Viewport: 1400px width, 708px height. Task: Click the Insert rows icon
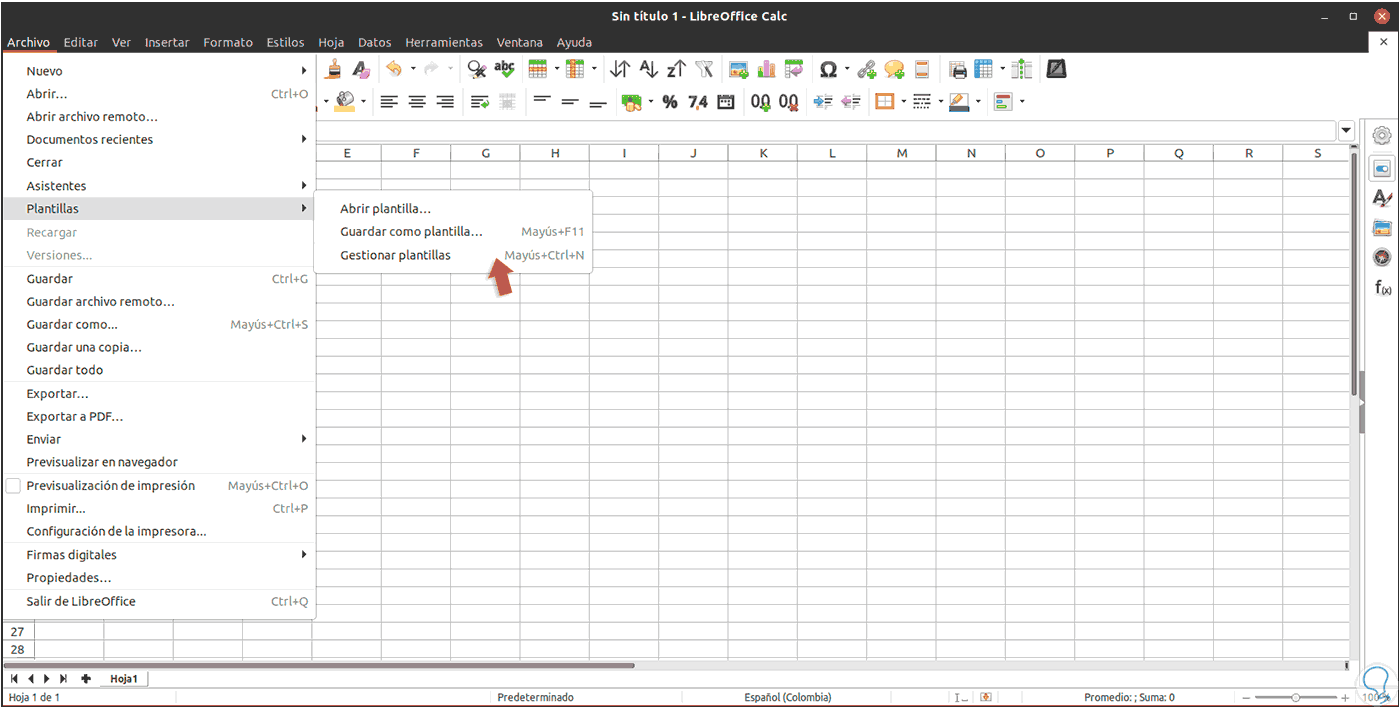(x=538, y=69)
